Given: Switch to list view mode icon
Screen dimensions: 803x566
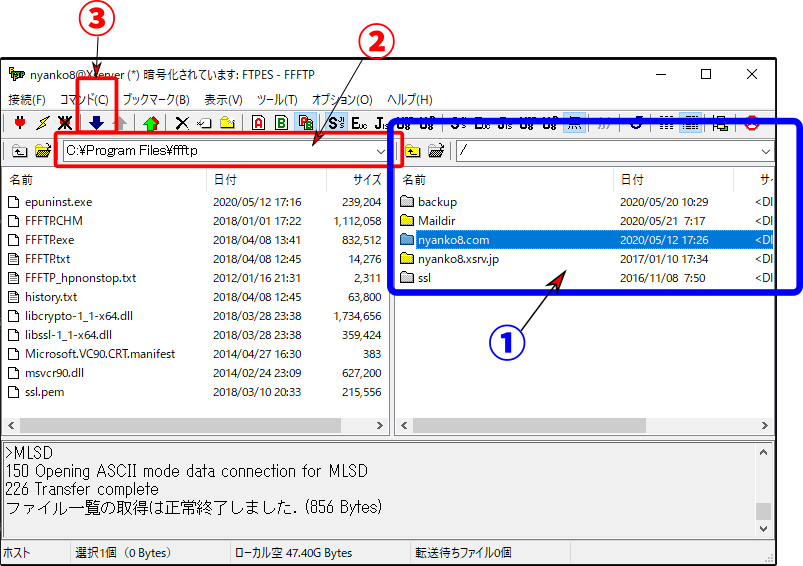Looking at the screenshot, I should 666,123.
